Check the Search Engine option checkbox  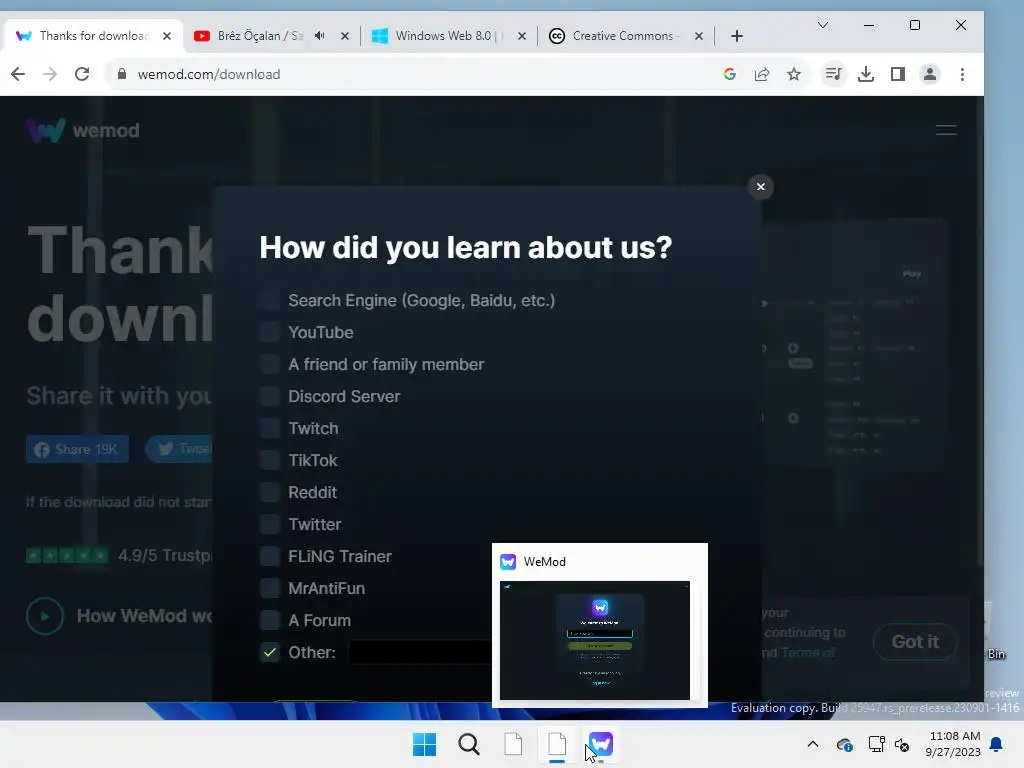coord(270,300)
